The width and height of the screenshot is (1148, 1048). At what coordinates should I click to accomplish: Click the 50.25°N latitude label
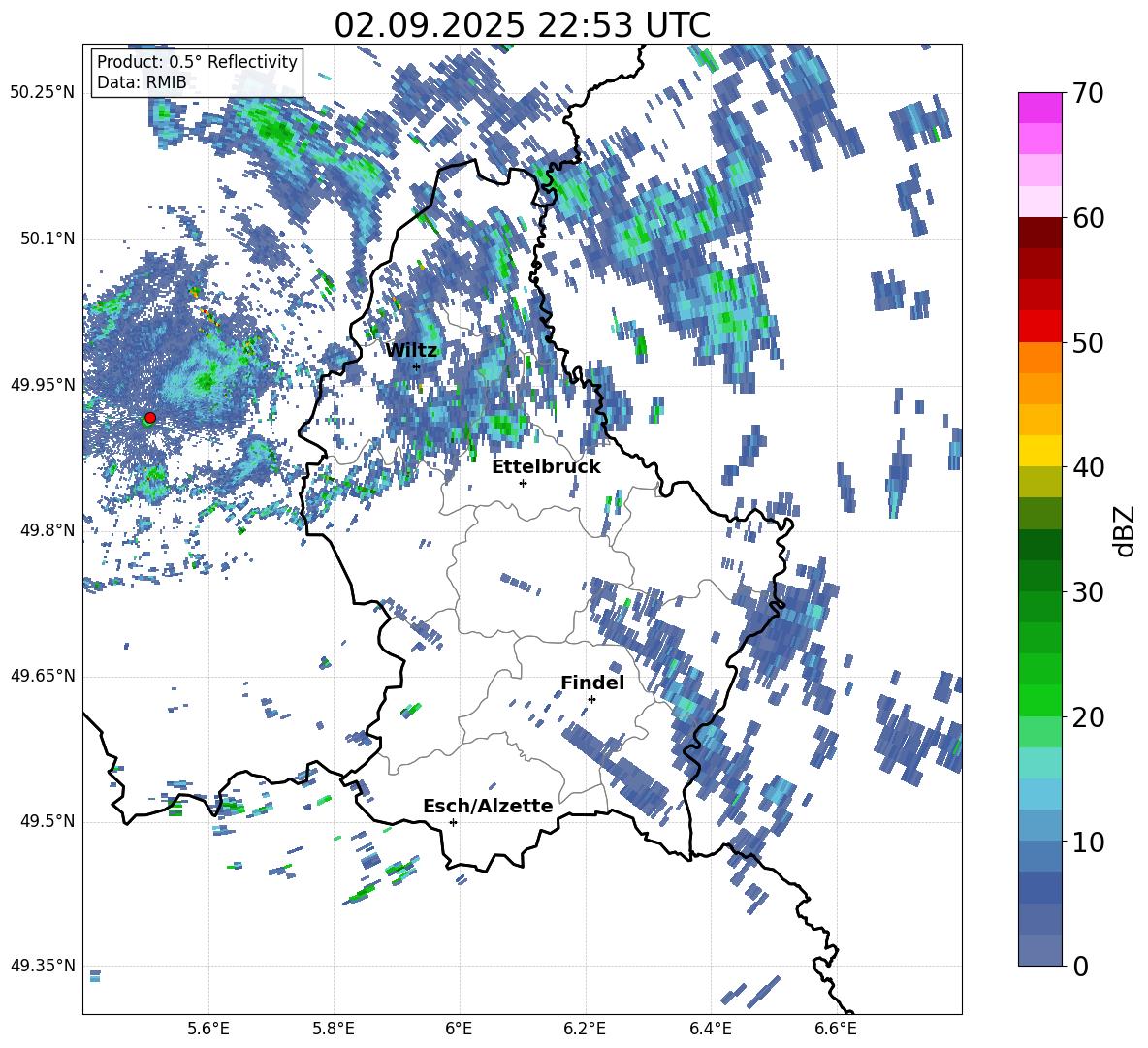tap(43, 93)
